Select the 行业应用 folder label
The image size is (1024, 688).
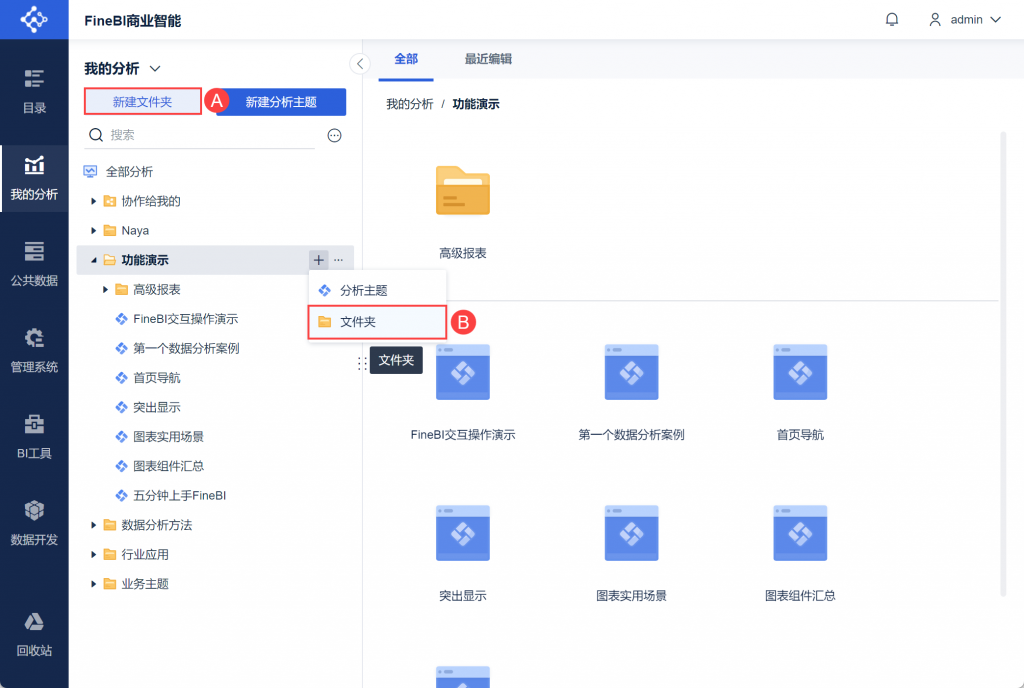click(145, 554)
